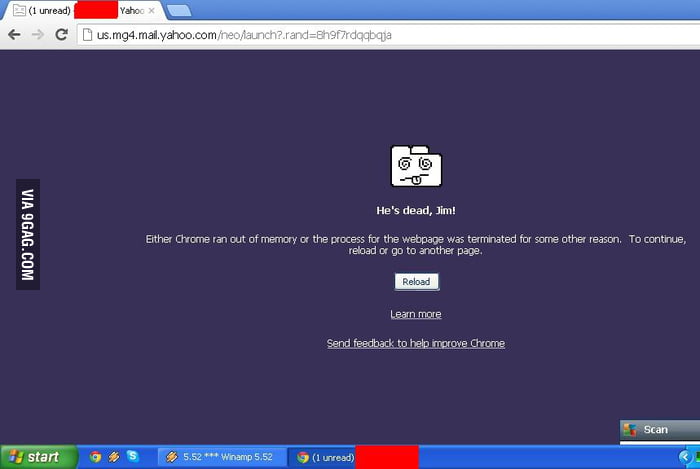The height and width of the screenshot is (469, 700).
Task: Close the Yahoo mail tab
Action: click(151, 10)
